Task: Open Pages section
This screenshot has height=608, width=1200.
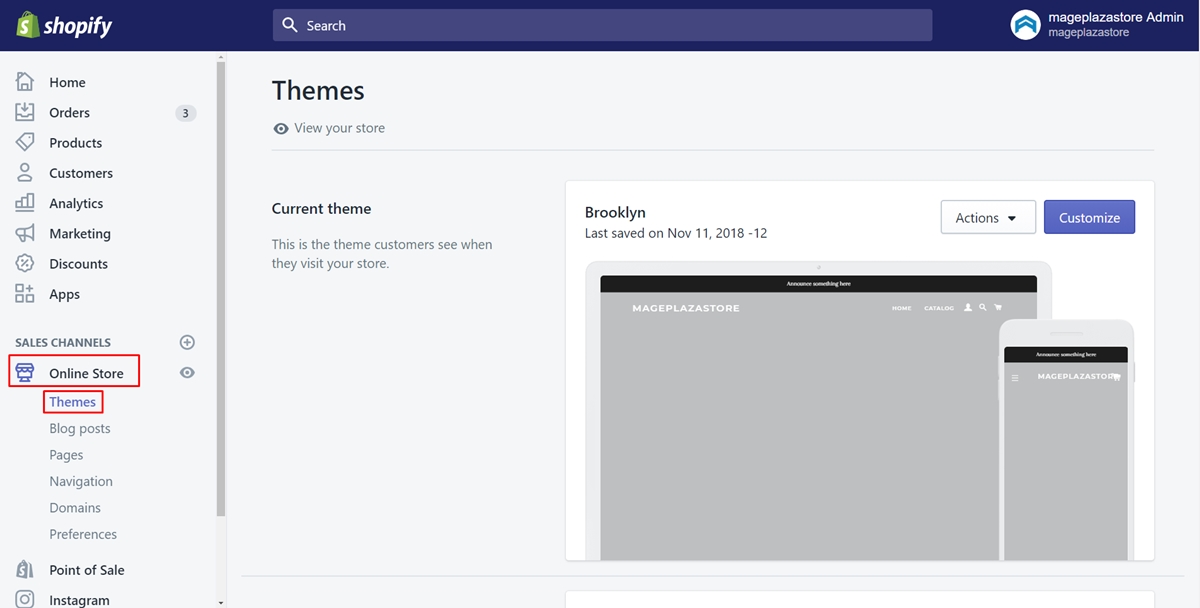Action: click(66, 455)
